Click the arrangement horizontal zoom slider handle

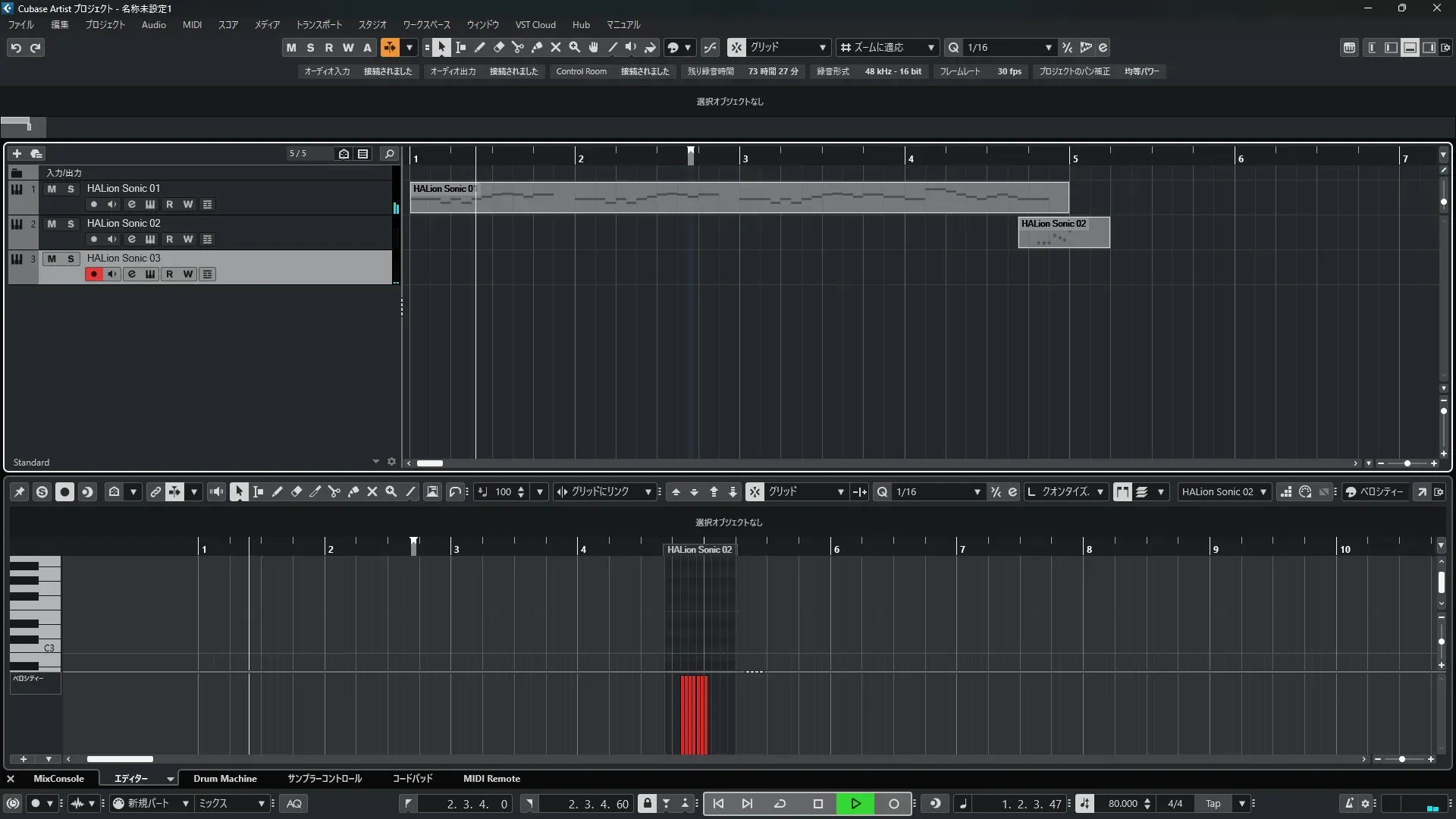point(1407,463)
